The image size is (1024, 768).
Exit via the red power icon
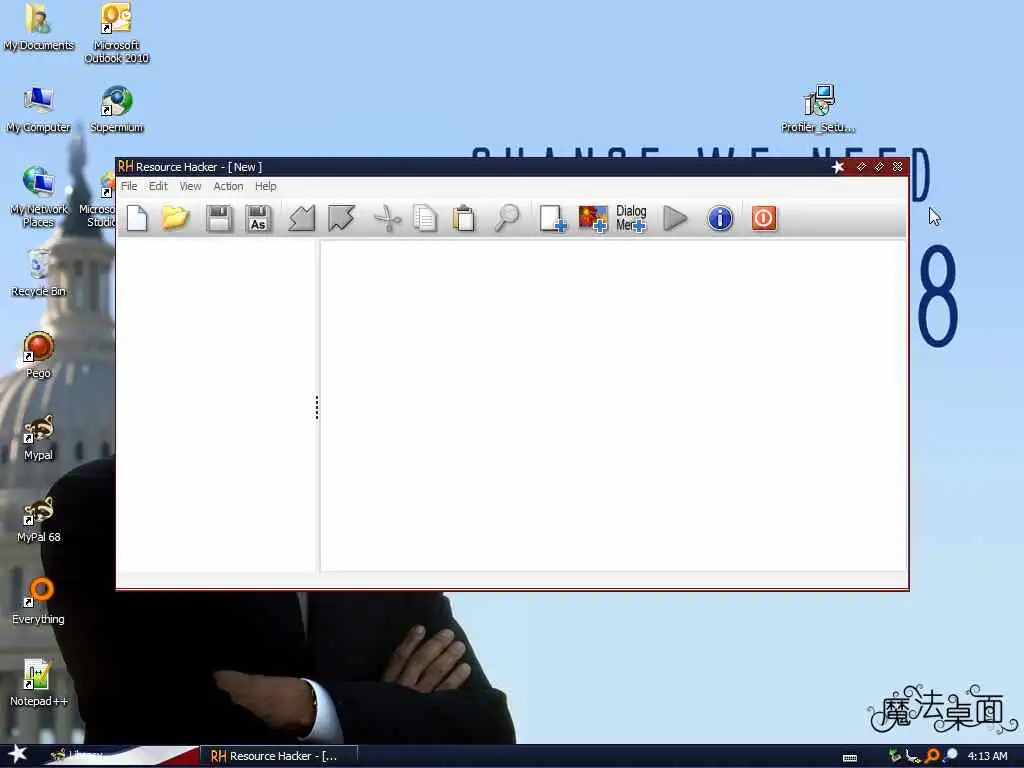click(x=763, y=218)
